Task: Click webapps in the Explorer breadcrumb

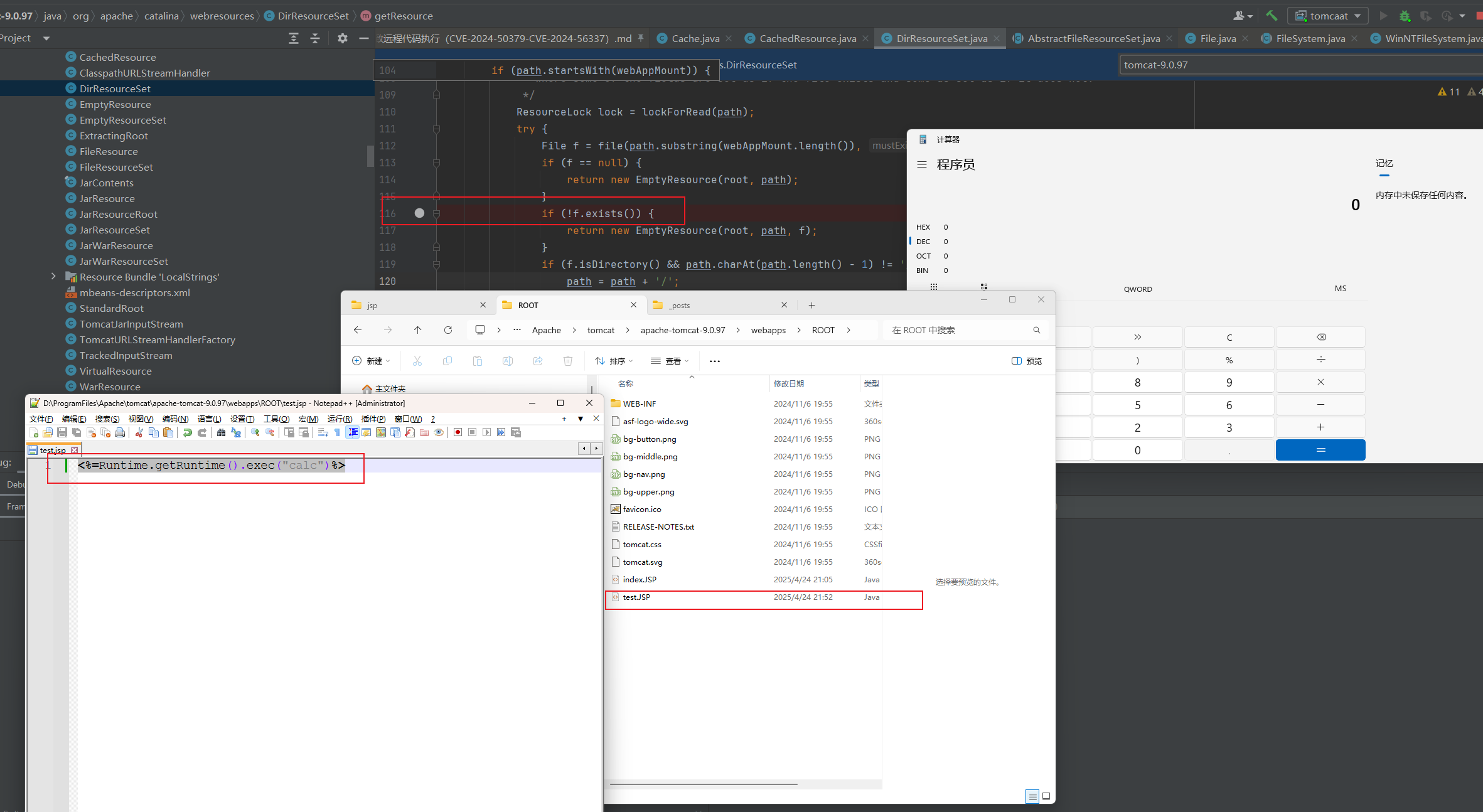Action: [768, 330]
